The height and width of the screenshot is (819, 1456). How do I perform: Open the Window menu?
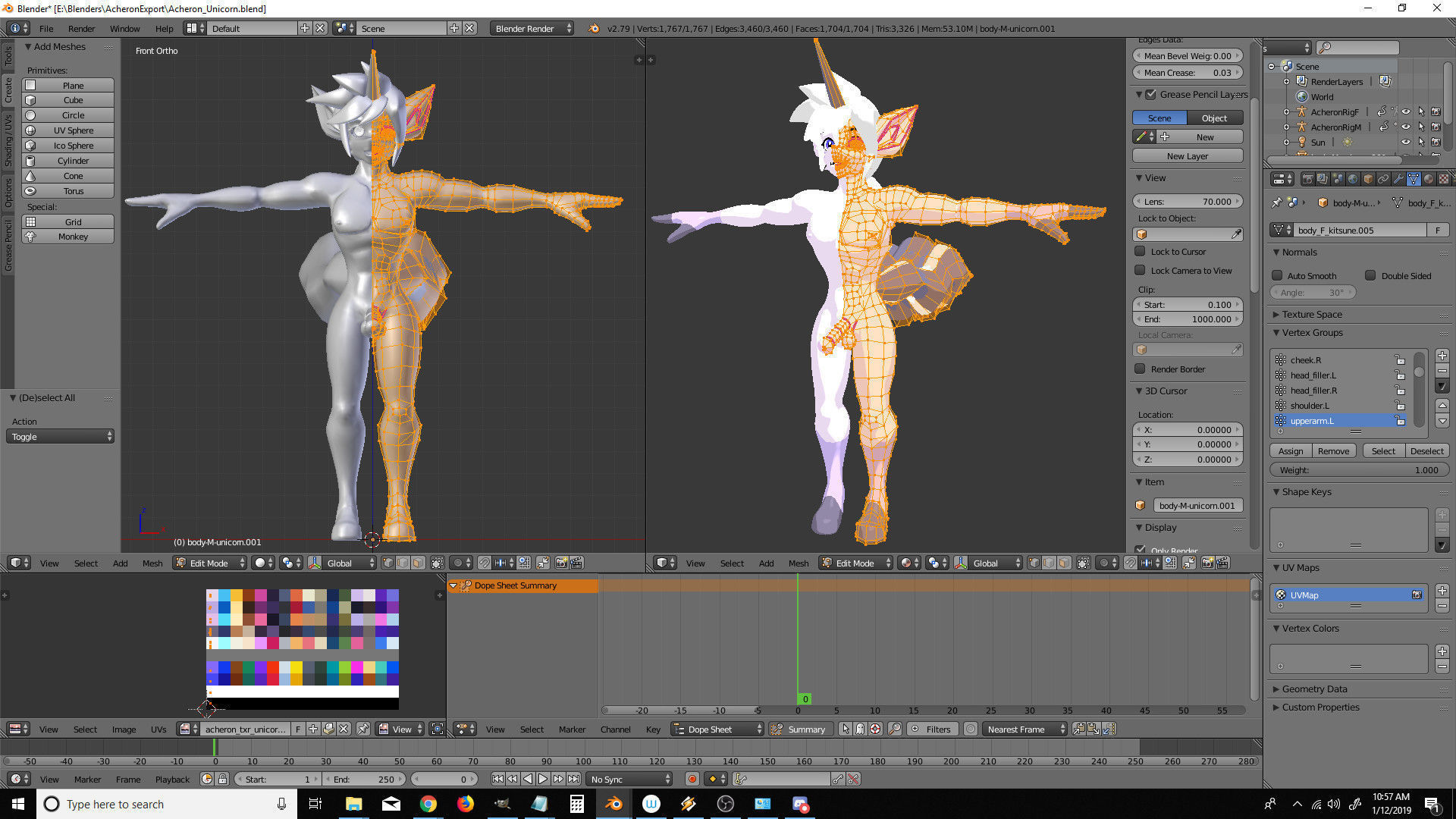click(124, 28)
